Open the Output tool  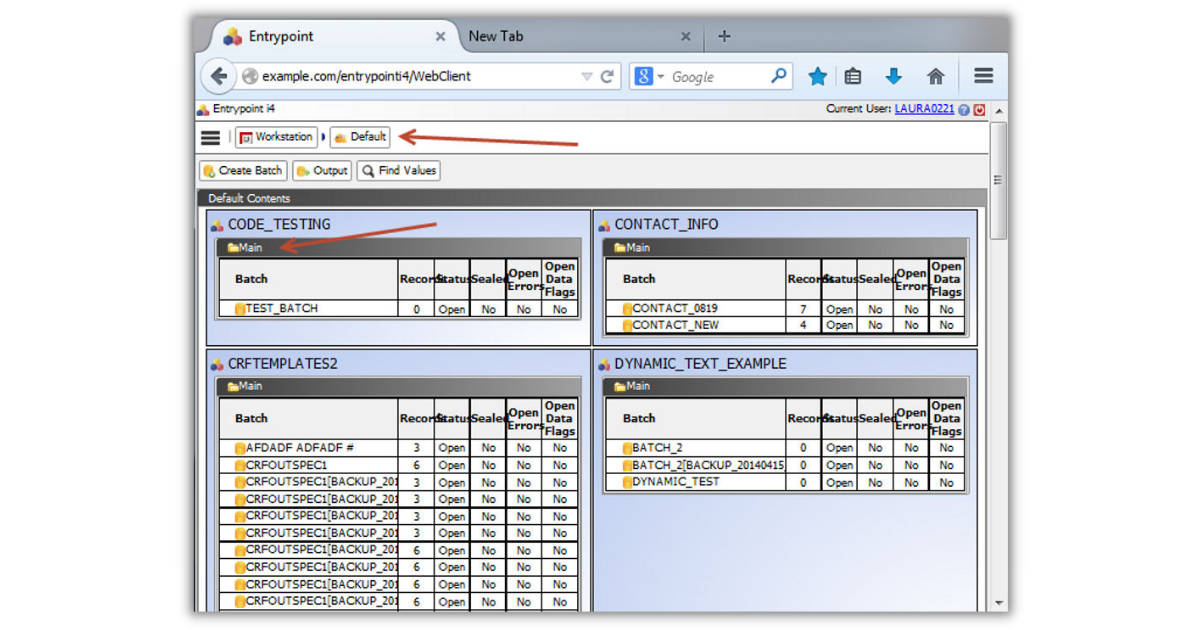(322, 170)
